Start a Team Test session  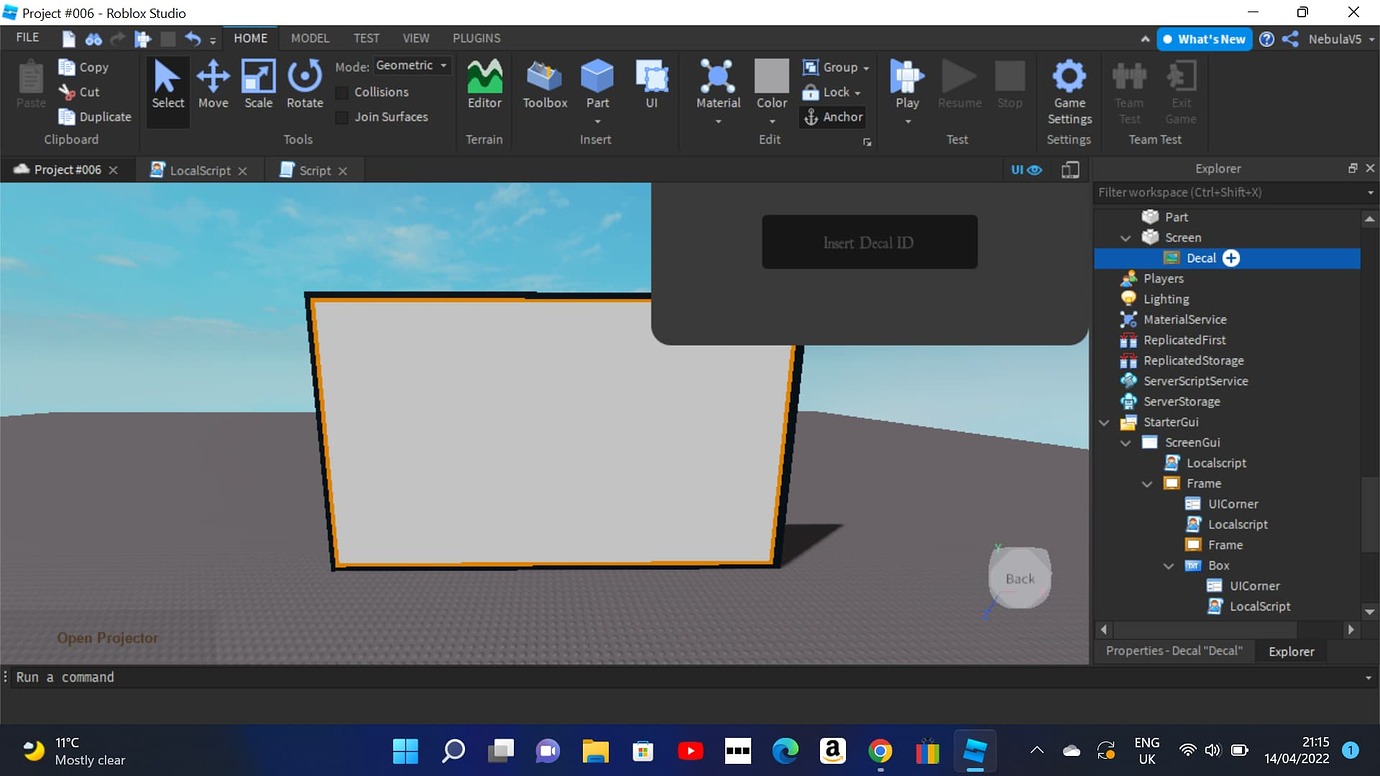pos(1129,90)
